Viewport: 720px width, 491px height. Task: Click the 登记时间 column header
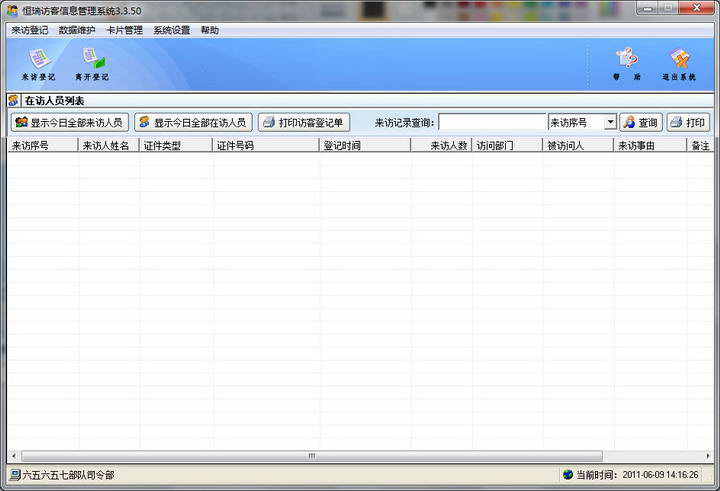tap(366, 146)
